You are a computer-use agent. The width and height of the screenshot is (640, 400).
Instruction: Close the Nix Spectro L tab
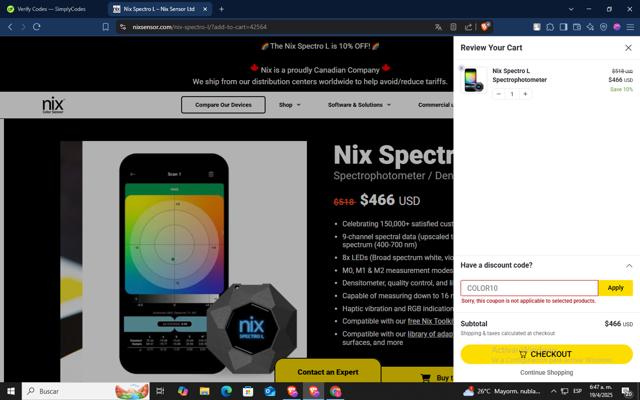coord(205,9)
